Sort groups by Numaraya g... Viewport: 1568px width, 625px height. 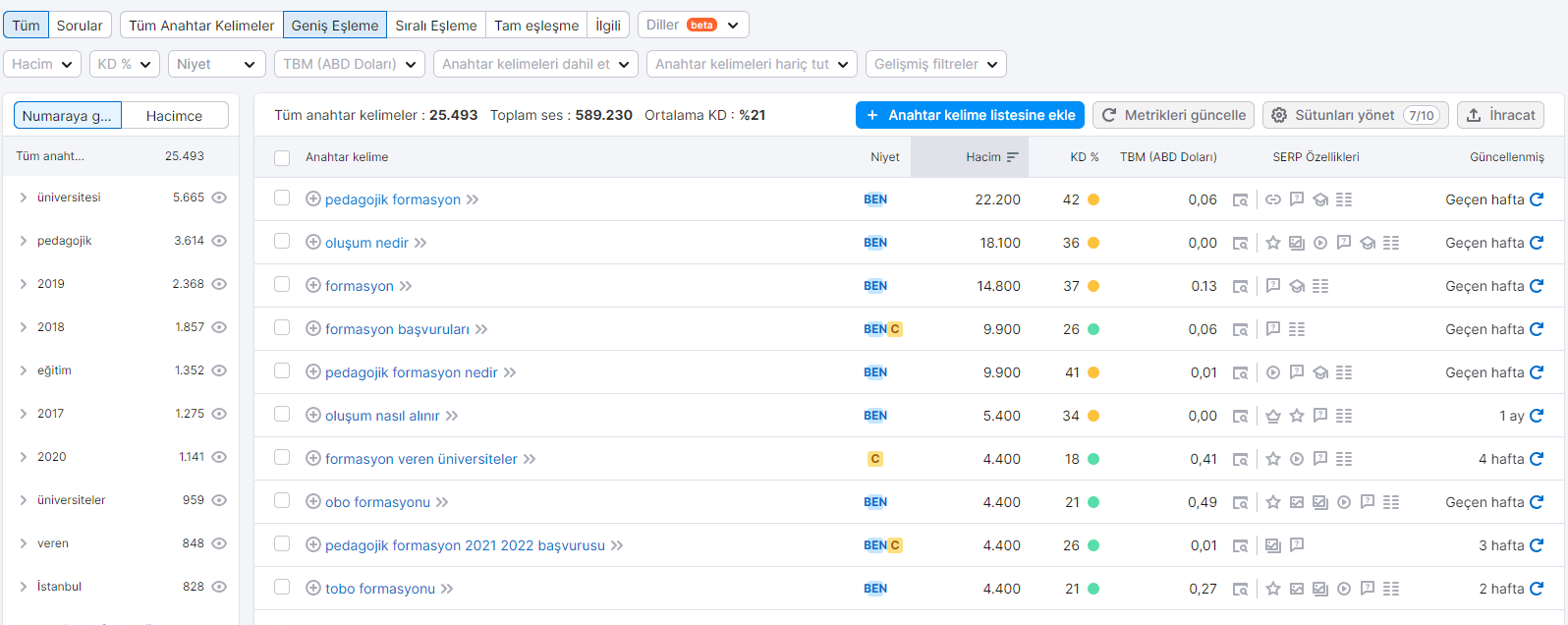(68, 115)
